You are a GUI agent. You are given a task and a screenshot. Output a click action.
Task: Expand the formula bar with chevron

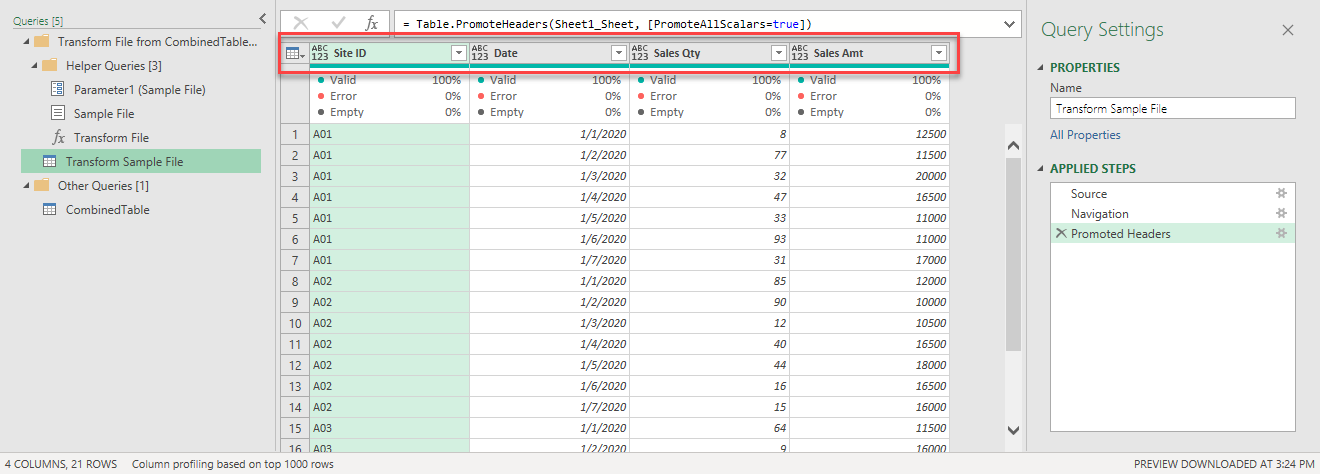[x=1010, y=23]
